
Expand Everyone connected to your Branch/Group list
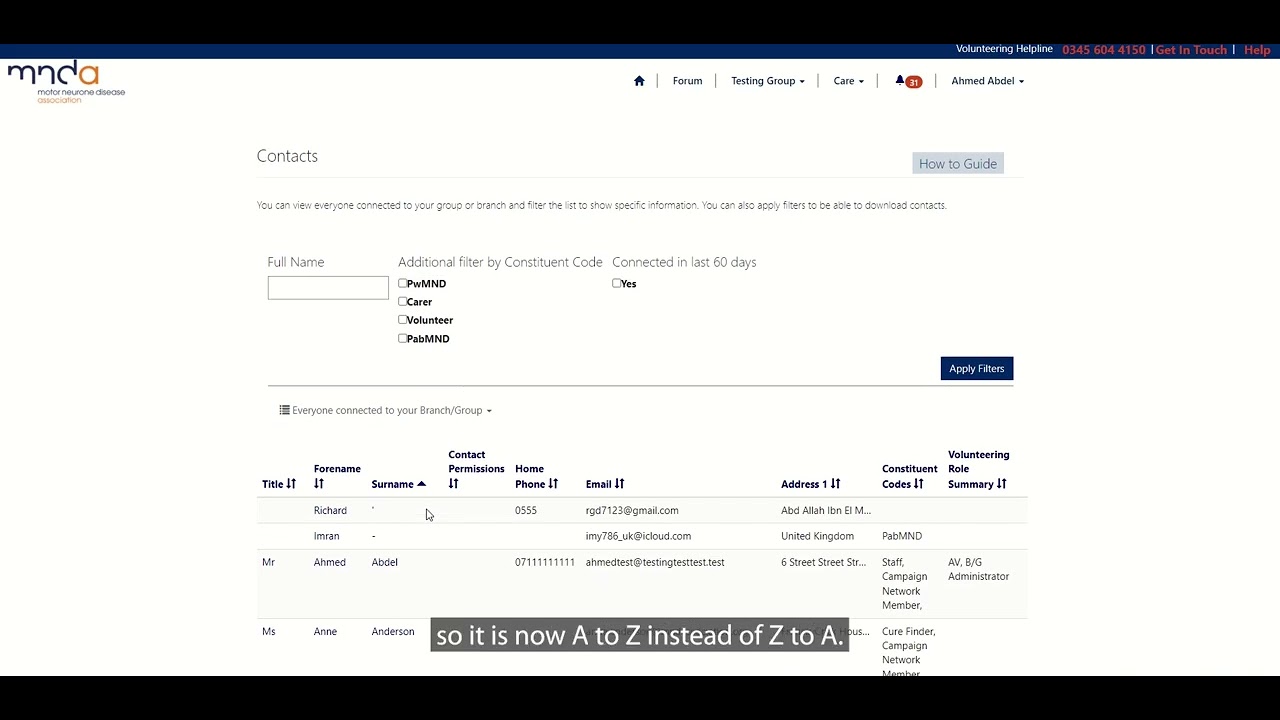click(385, 410)
